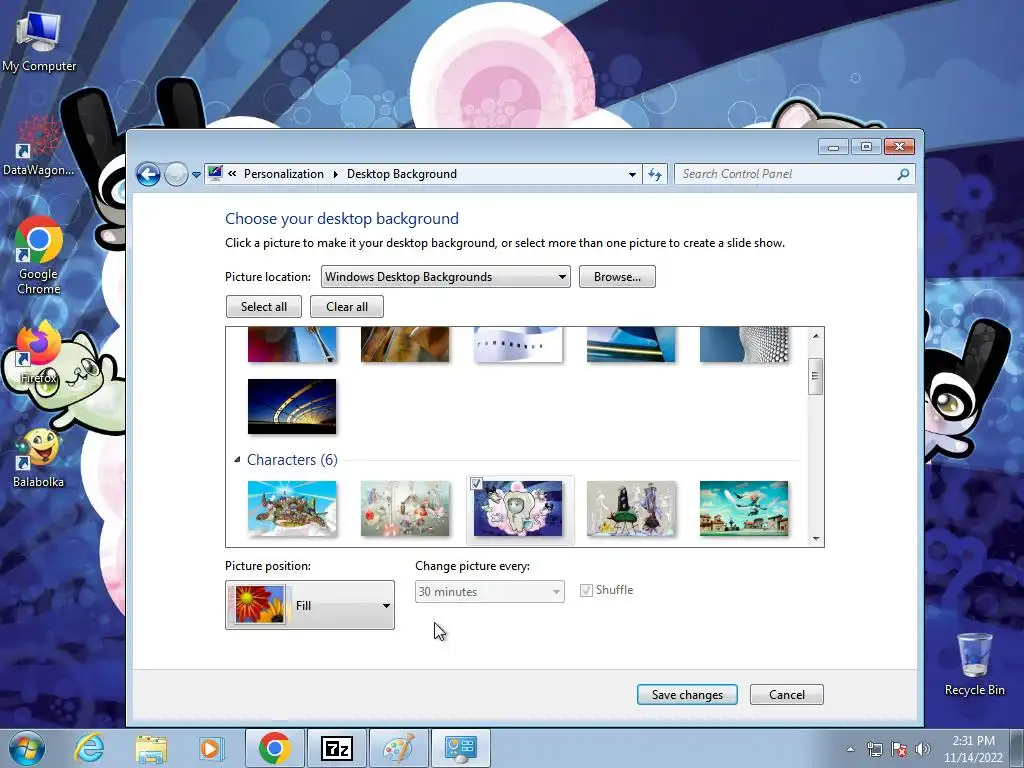Open Action Center flag tray icon

coord(899,749)
